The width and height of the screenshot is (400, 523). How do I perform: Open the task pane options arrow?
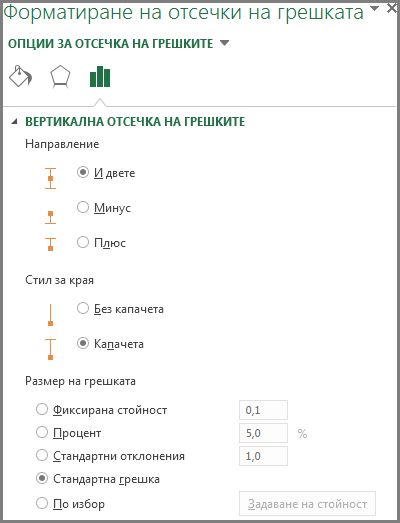click(x=375, y=8)
